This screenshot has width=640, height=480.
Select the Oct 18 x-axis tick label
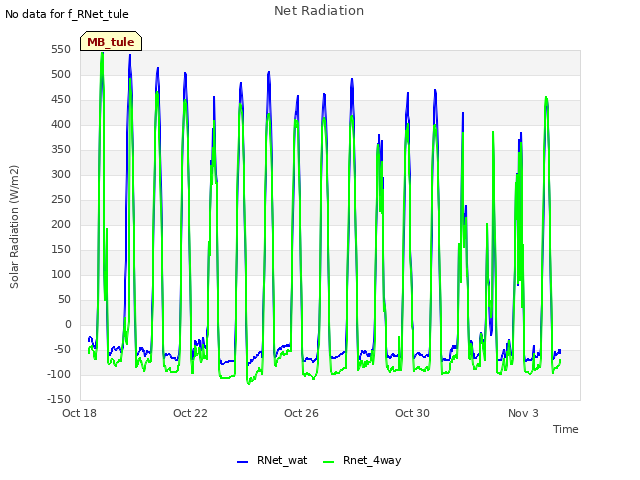[x=79, y=413]
